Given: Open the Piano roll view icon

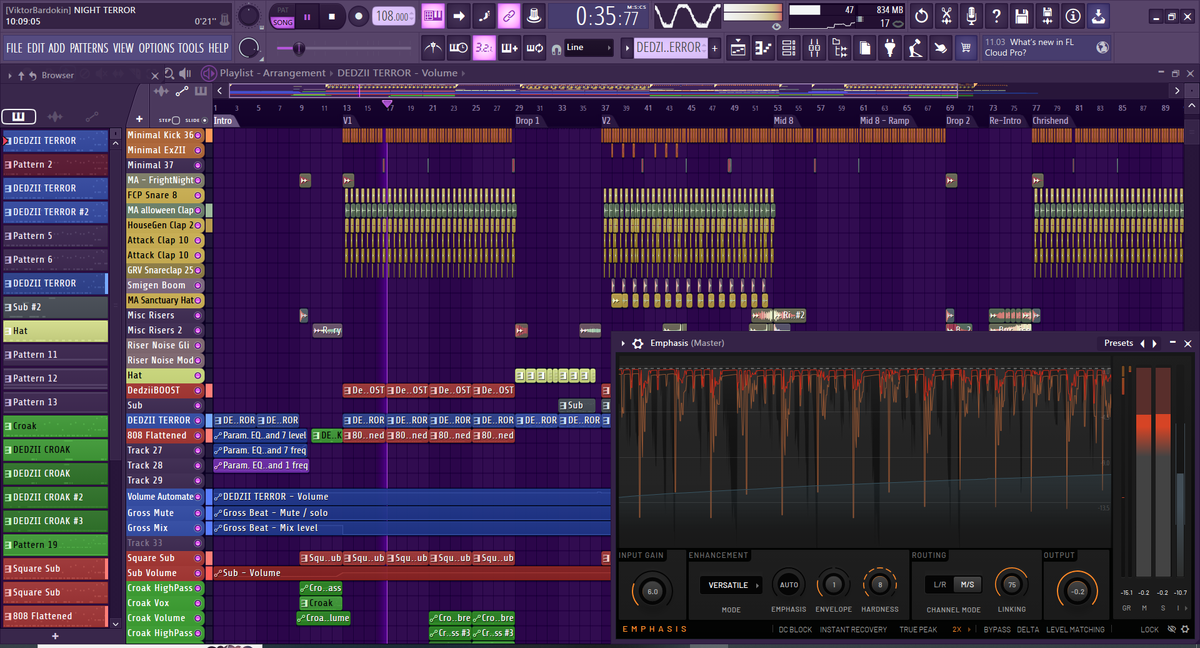Looking at the screenshot, I should [763, 47].
